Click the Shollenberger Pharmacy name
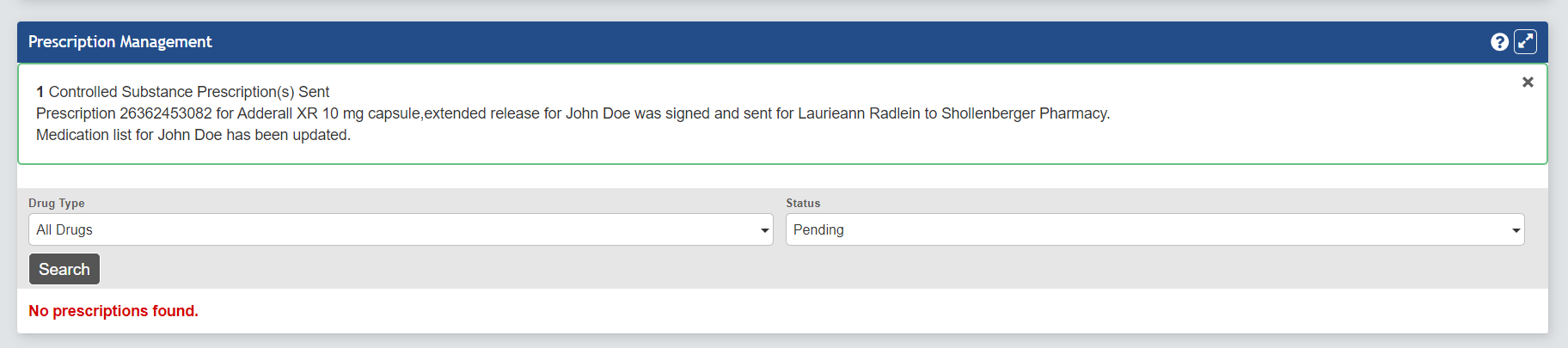Image resolution: width=1568 pixels, height=348 pixels. click(x=1025, y=113)
